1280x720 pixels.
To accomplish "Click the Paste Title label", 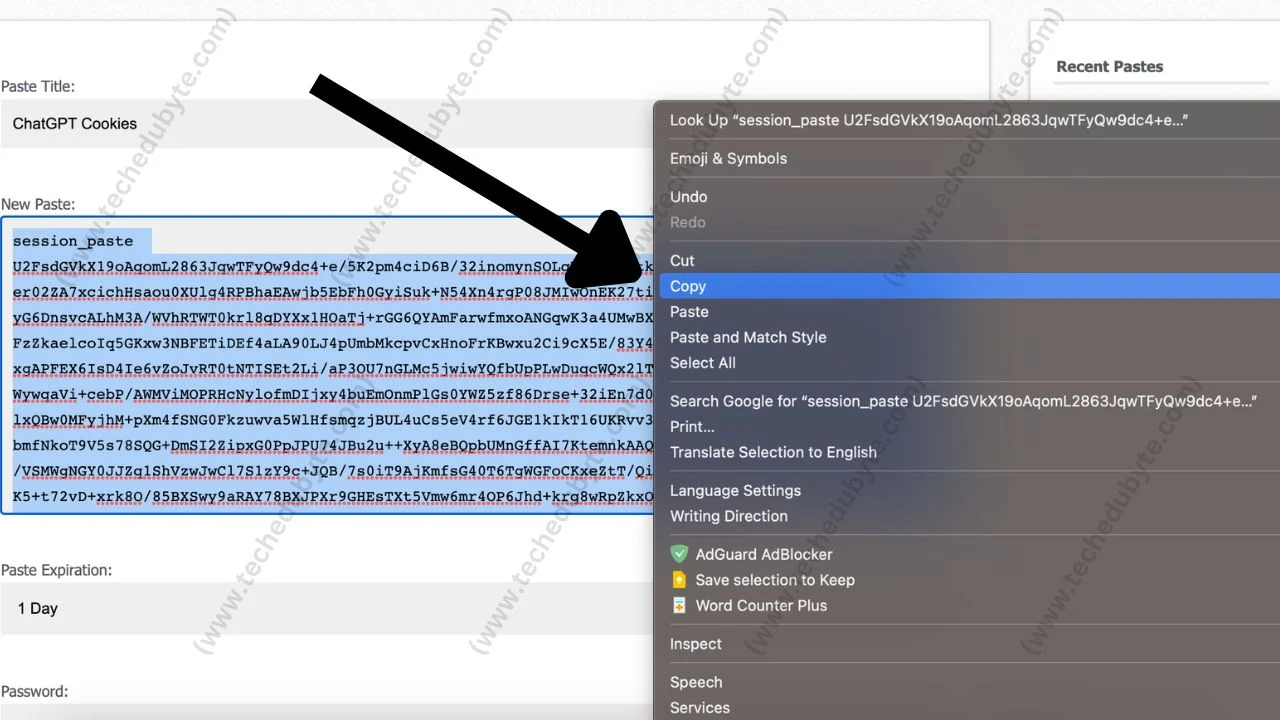I will coord(38,87).
